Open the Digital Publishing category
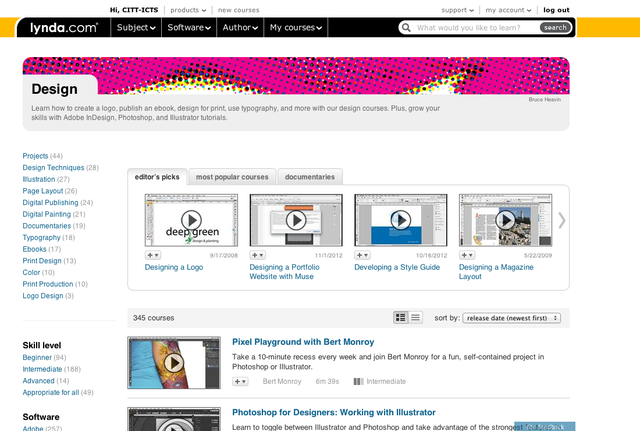 51,202
